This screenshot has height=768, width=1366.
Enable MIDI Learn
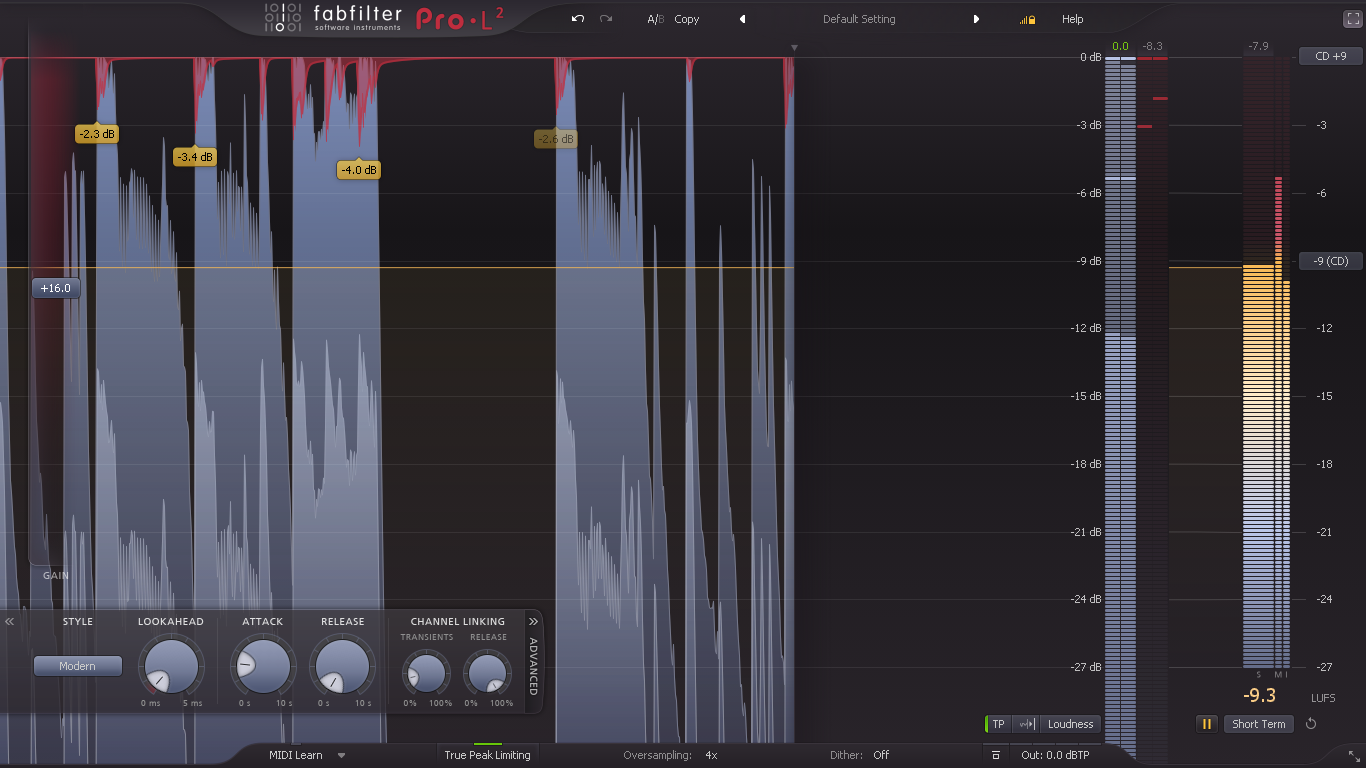point(295,755)
